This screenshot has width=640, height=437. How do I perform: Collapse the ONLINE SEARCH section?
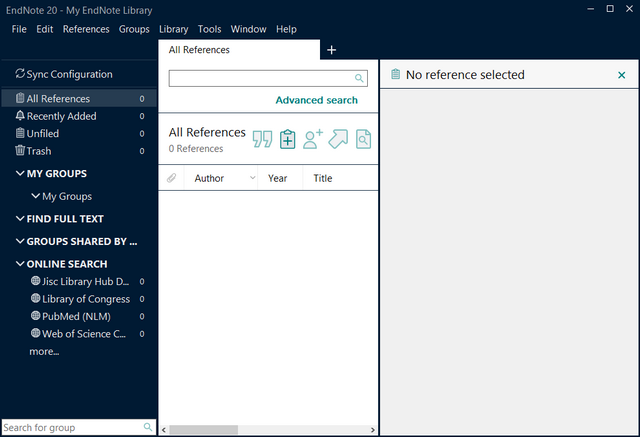point(21,264)
